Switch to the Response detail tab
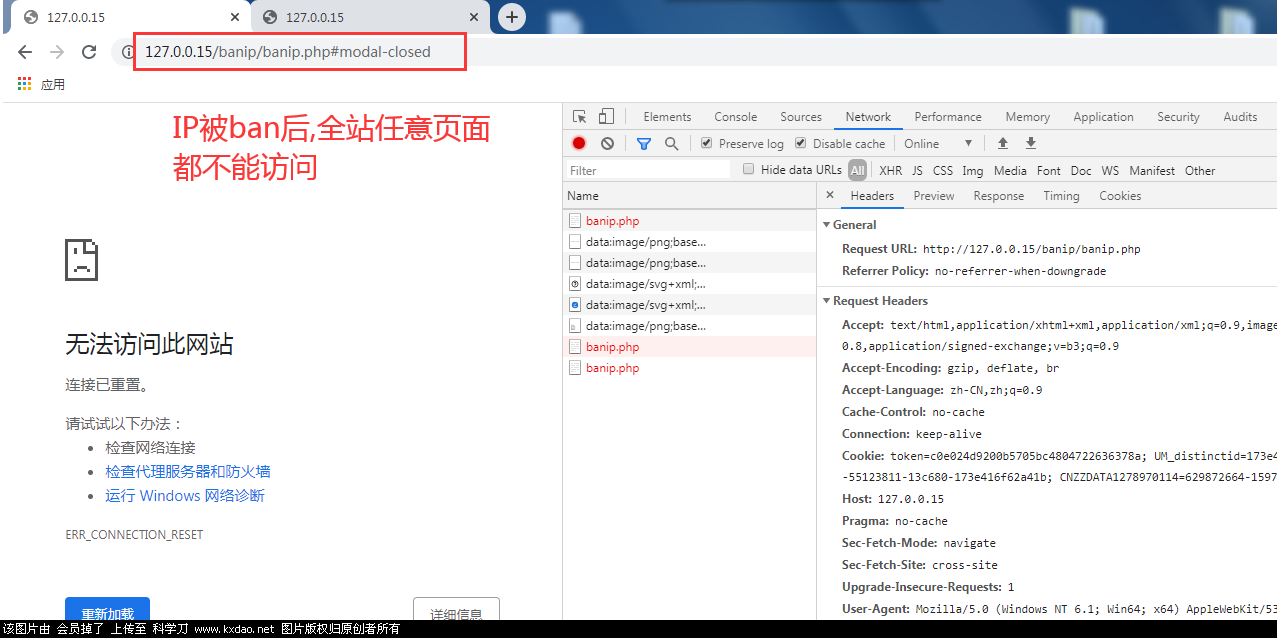Image resolution: width=1277 pixels, height=638 pixels. [x=999, y=196]
